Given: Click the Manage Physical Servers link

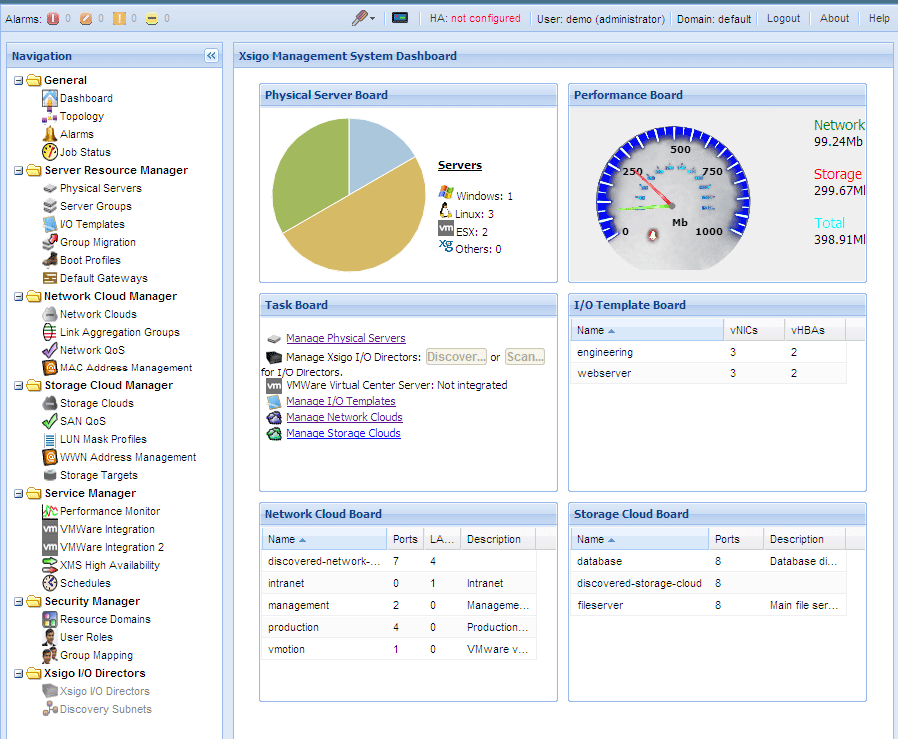Looking at the screenshot, I should [346, 338].
